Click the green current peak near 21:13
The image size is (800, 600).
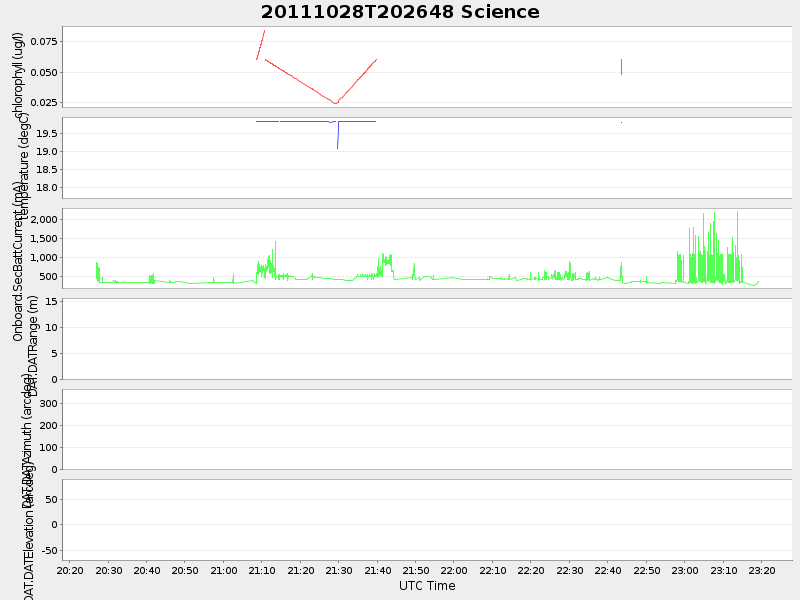click(276, 259)
